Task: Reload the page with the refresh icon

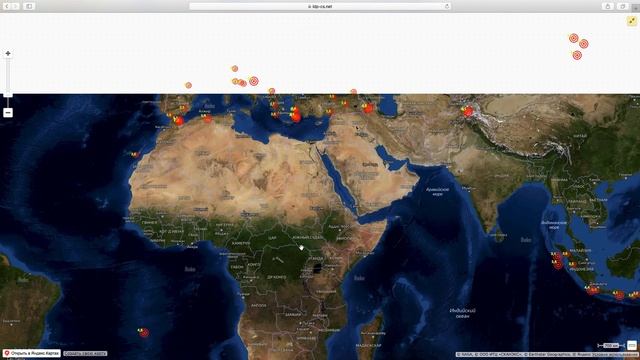Action: coord(447,7)
